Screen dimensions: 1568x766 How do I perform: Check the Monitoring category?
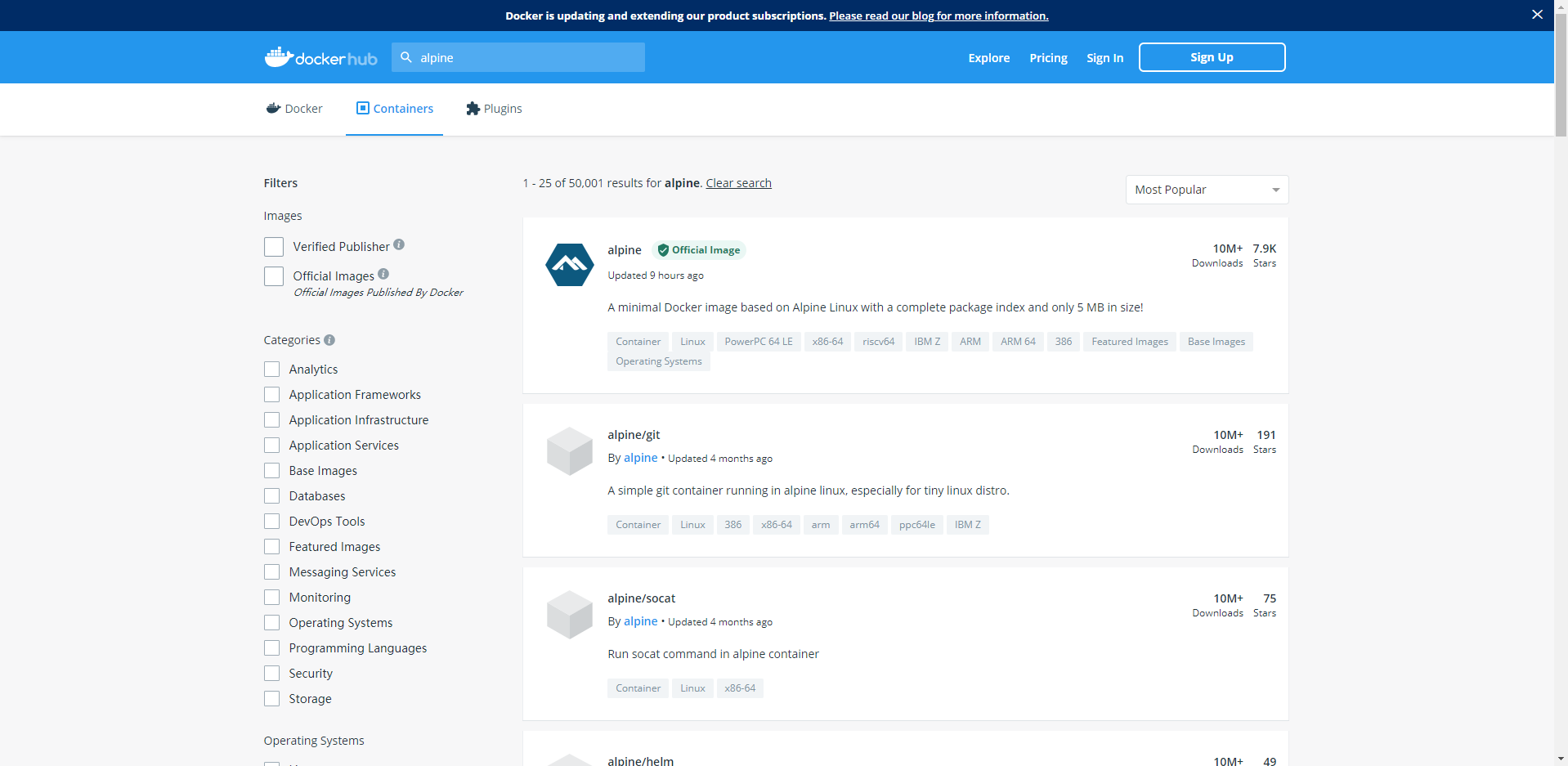tap(272, 598)
